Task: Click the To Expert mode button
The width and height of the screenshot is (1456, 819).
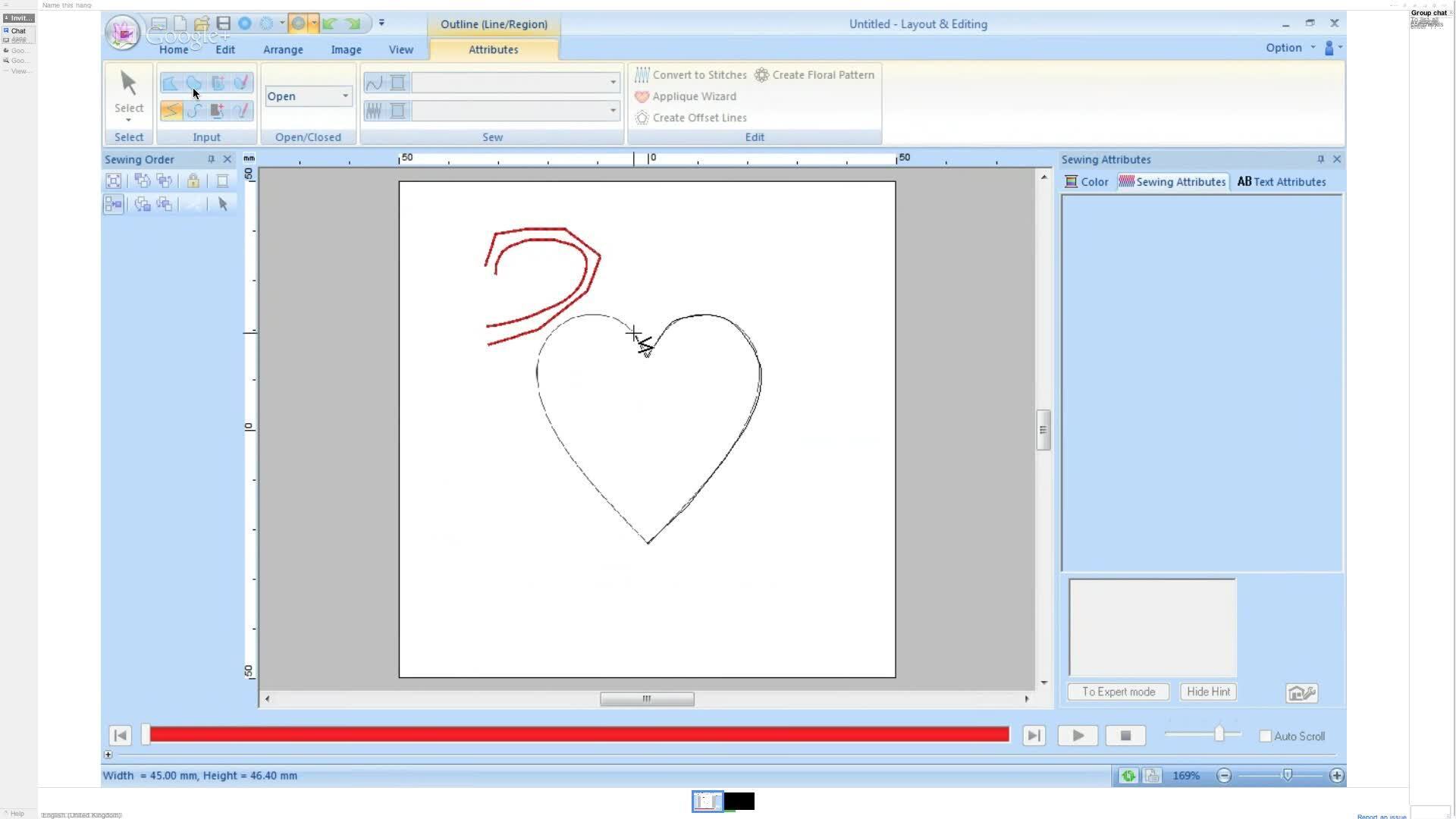Action: [1118, 692]
